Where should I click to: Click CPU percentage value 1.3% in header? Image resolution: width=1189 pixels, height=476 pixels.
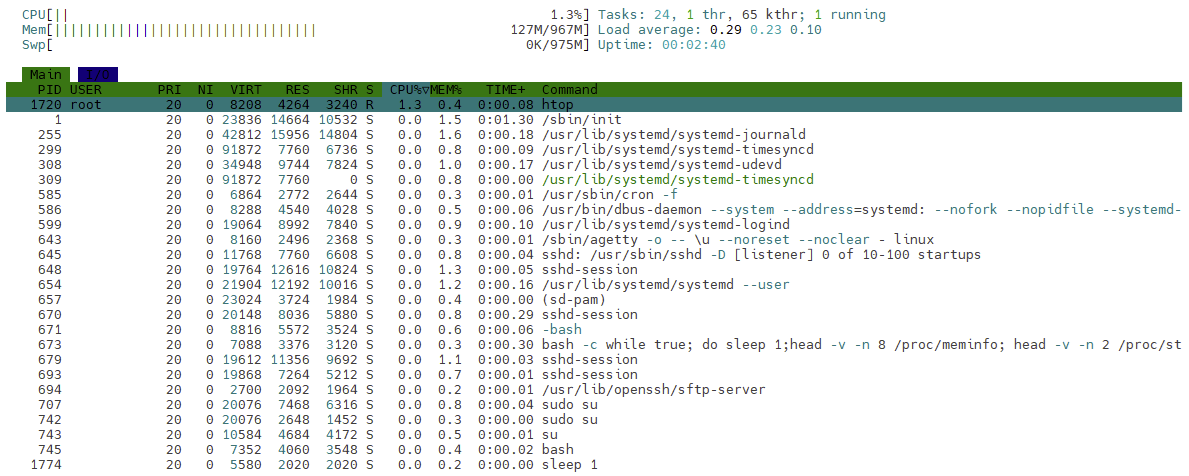click(x=566, y=14)
